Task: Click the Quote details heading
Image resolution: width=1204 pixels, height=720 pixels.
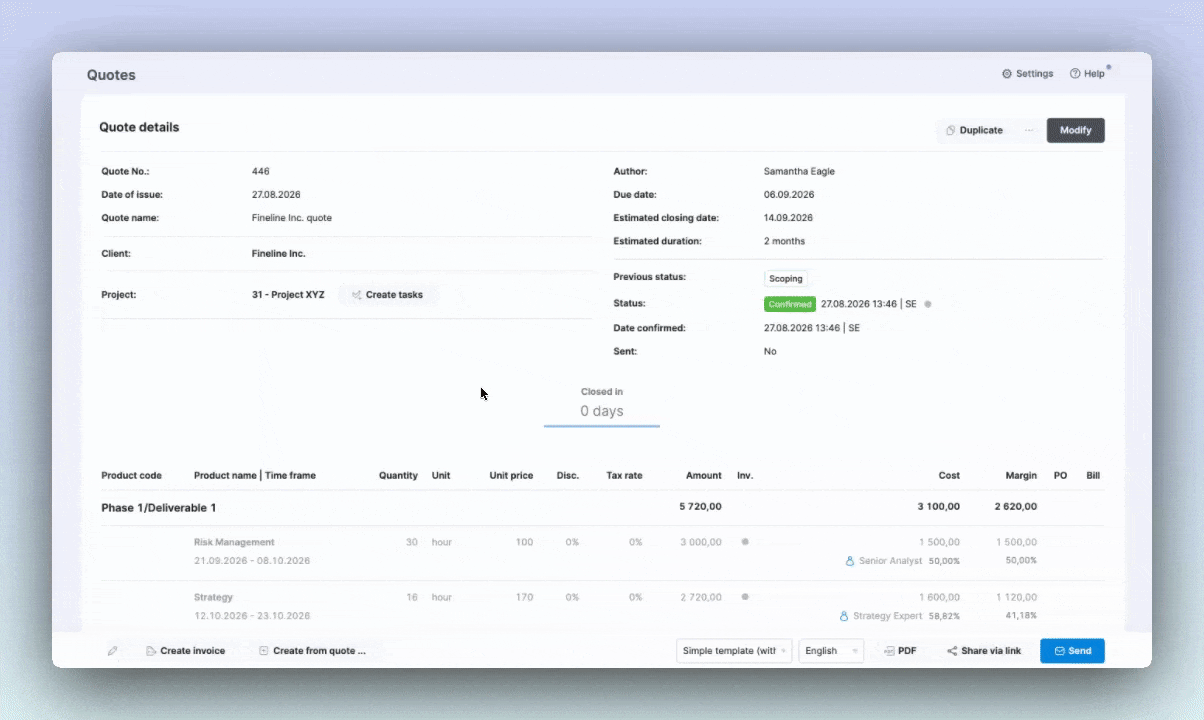Action: (139, 128)
